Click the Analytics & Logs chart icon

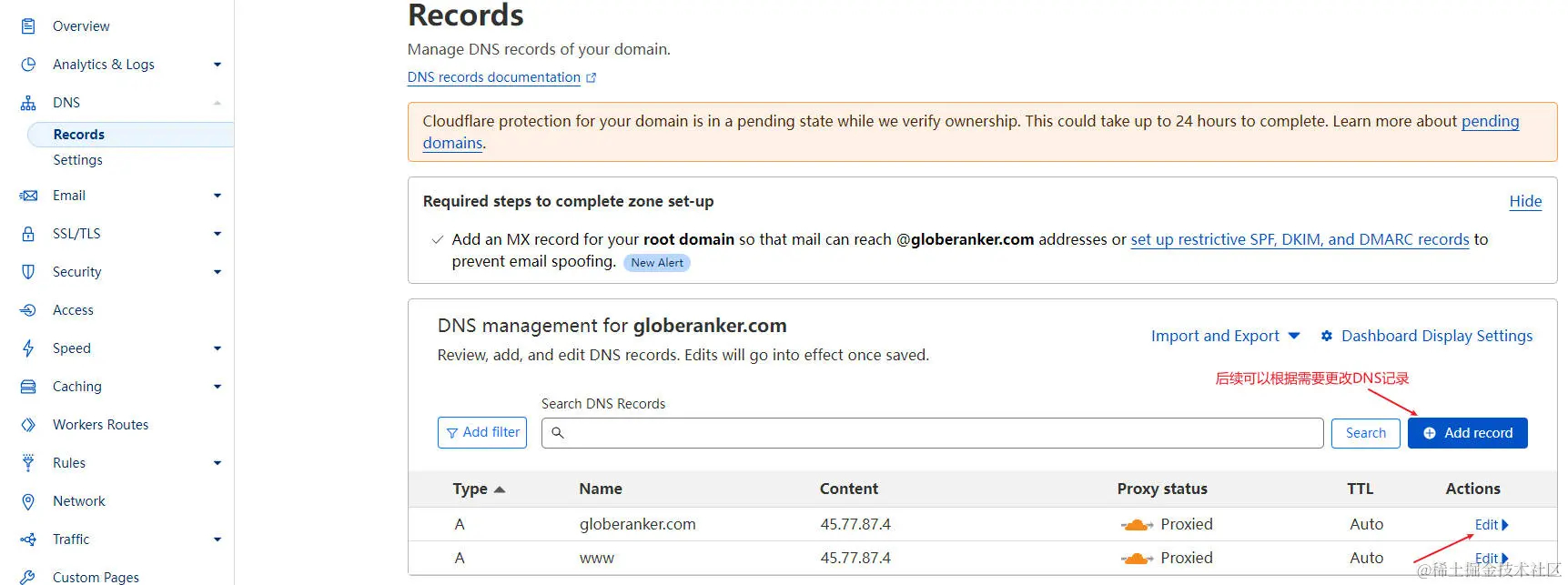(28, 65)
